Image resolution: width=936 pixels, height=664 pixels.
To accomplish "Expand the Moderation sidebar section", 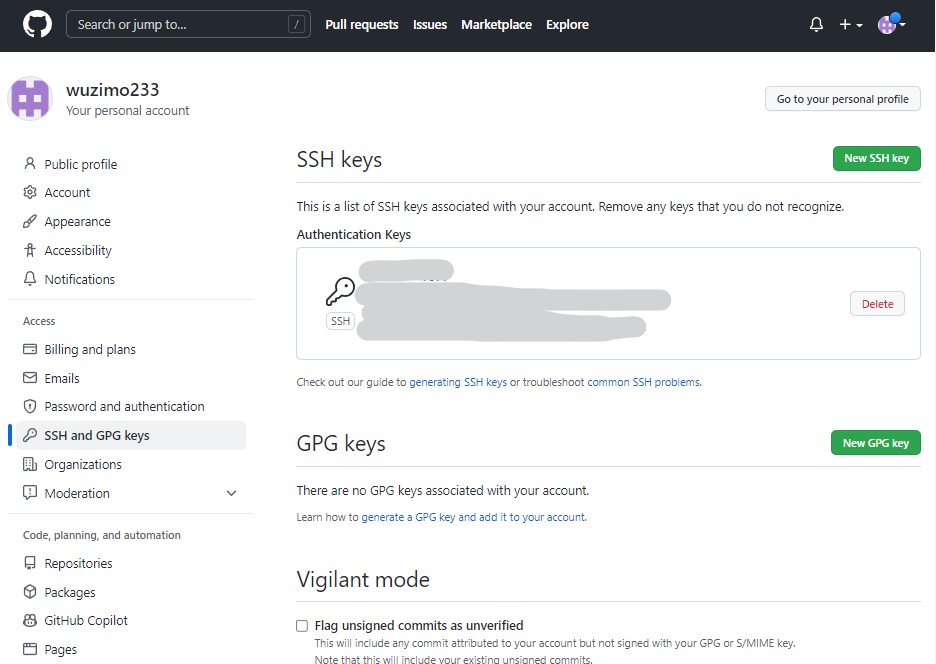I will tap(232, 494).
